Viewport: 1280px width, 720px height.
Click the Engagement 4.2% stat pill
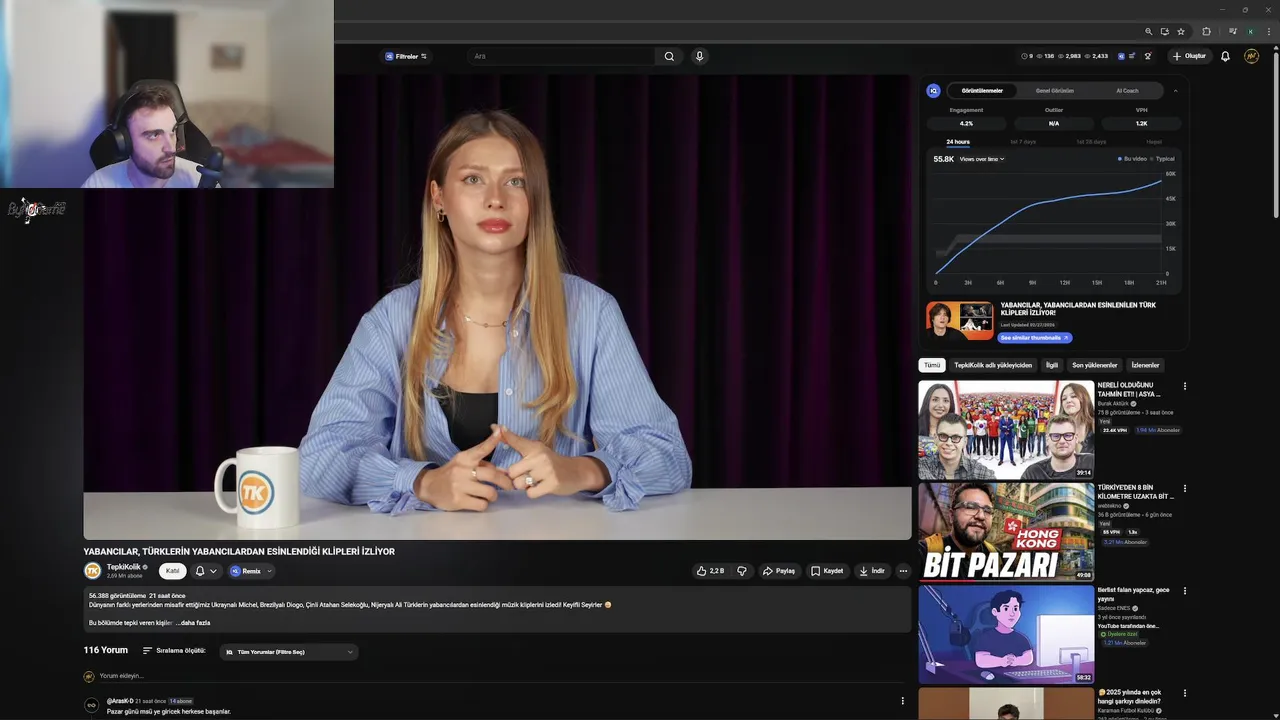pos(966,123)
